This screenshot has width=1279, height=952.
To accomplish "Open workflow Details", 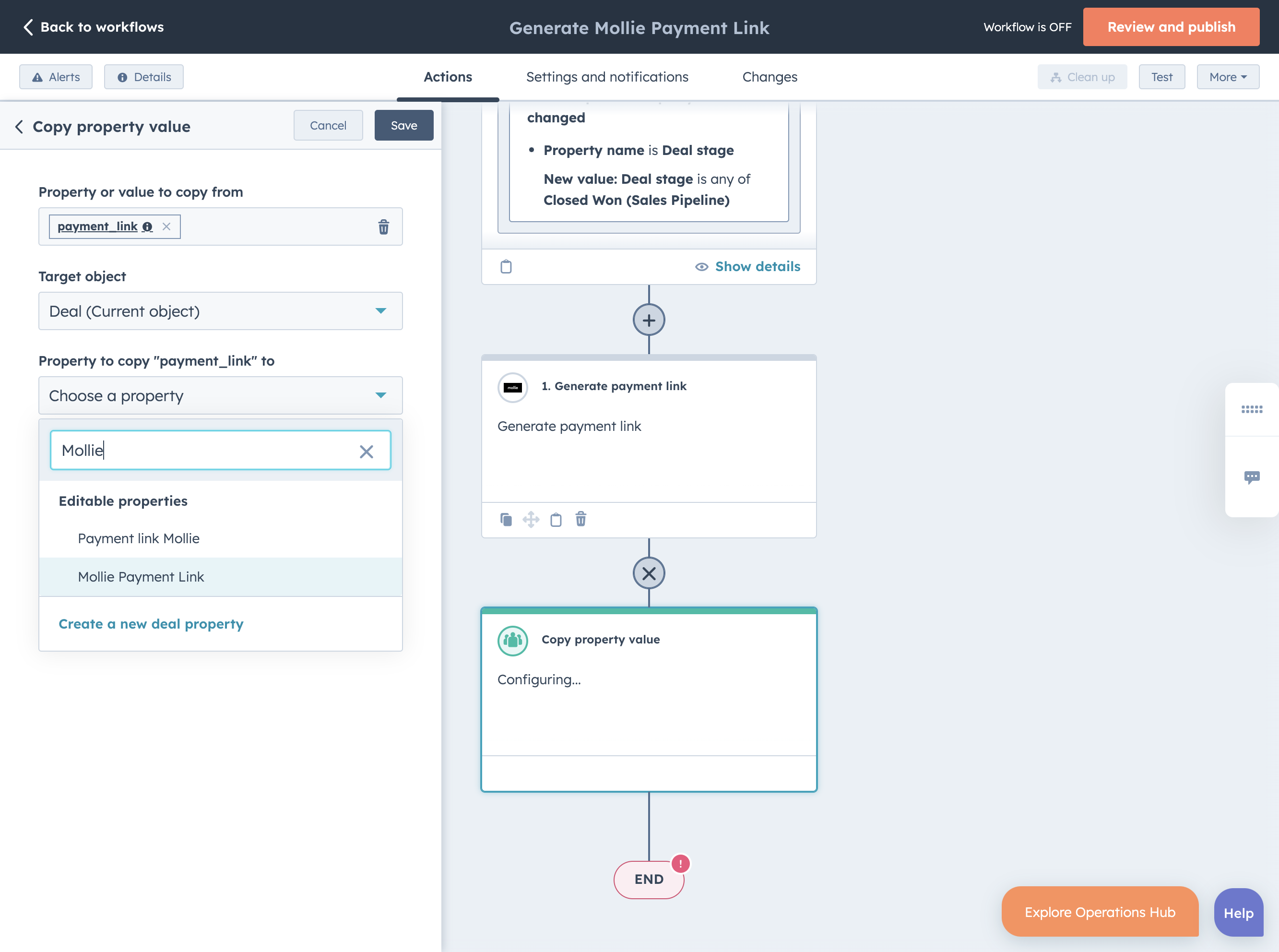I will tap(144, 77).
